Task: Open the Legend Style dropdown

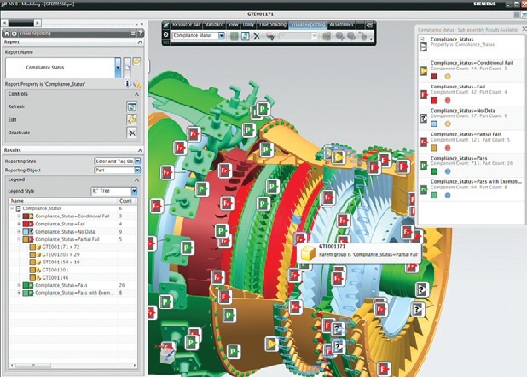Action: 134,191
